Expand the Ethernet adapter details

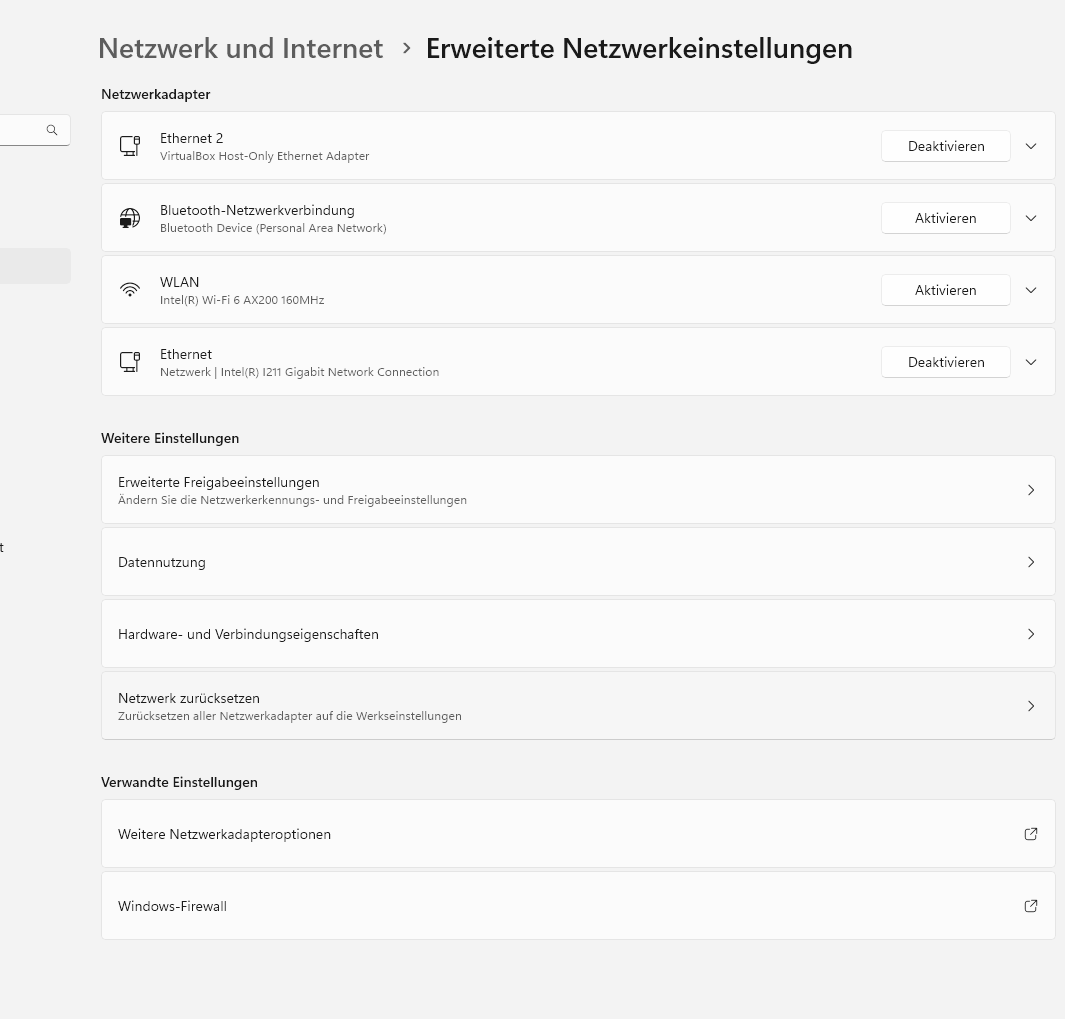(1031, 362)
